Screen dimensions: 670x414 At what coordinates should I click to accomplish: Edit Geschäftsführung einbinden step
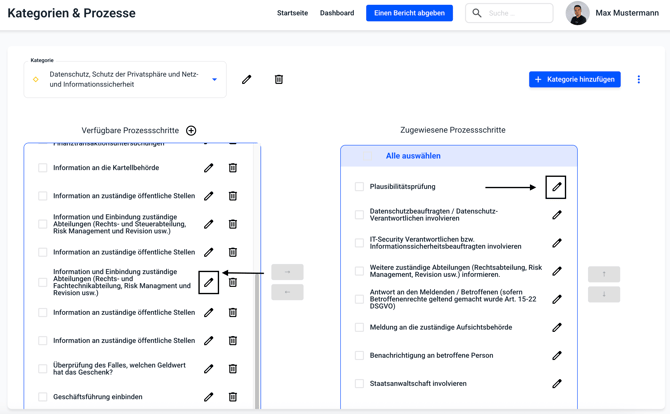point(209,397)
